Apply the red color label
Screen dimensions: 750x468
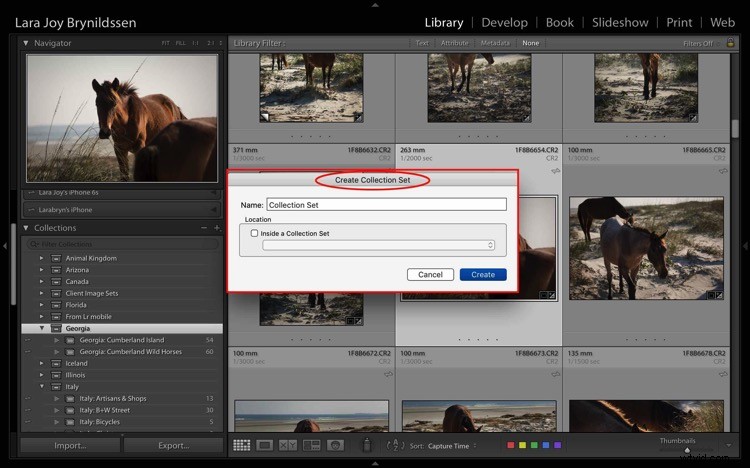[510, 445]
